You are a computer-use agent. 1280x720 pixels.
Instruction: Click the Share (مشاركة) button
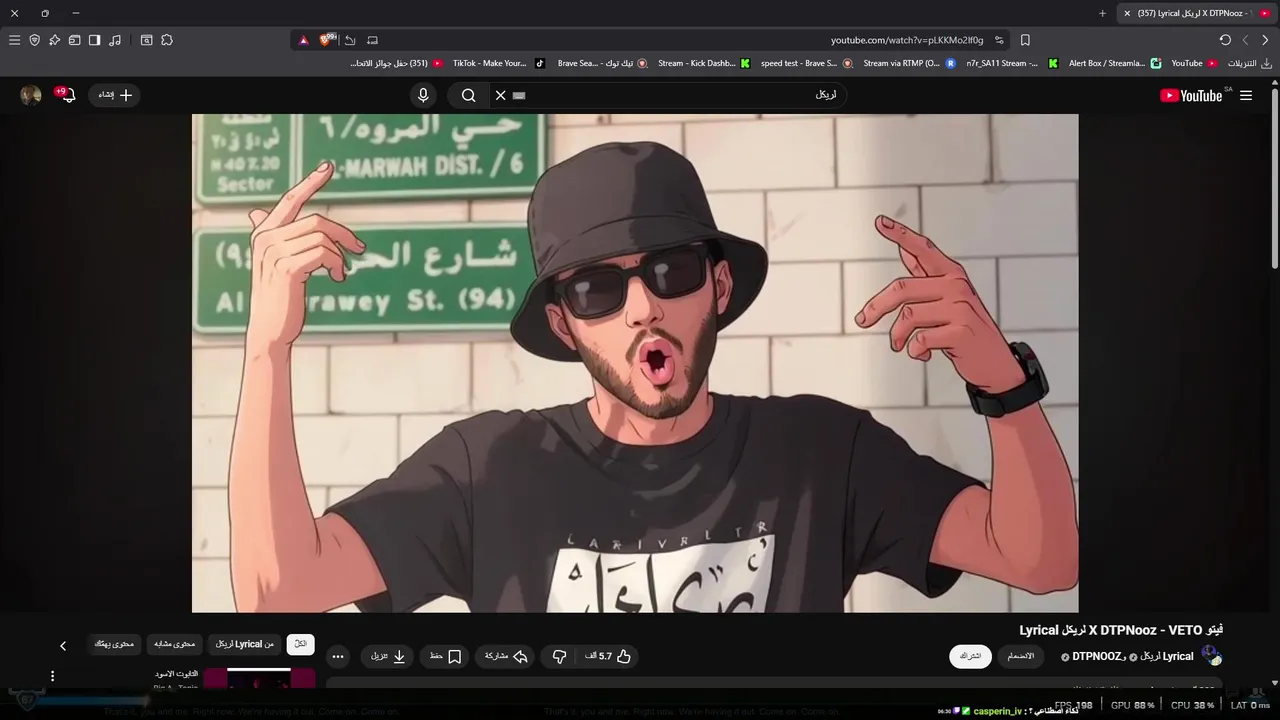click(505, 656)
